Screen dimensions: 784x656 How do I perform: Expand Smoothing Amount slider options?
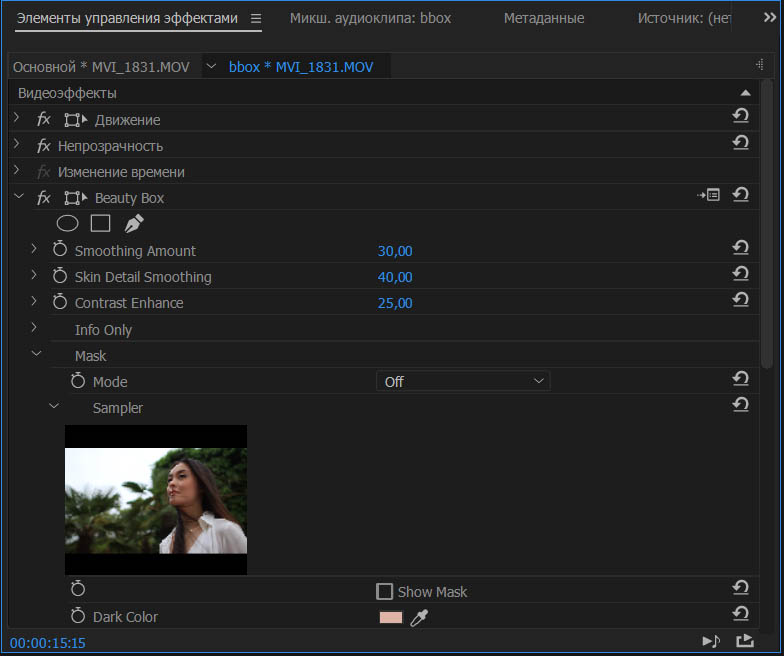(x=34, y=248)
